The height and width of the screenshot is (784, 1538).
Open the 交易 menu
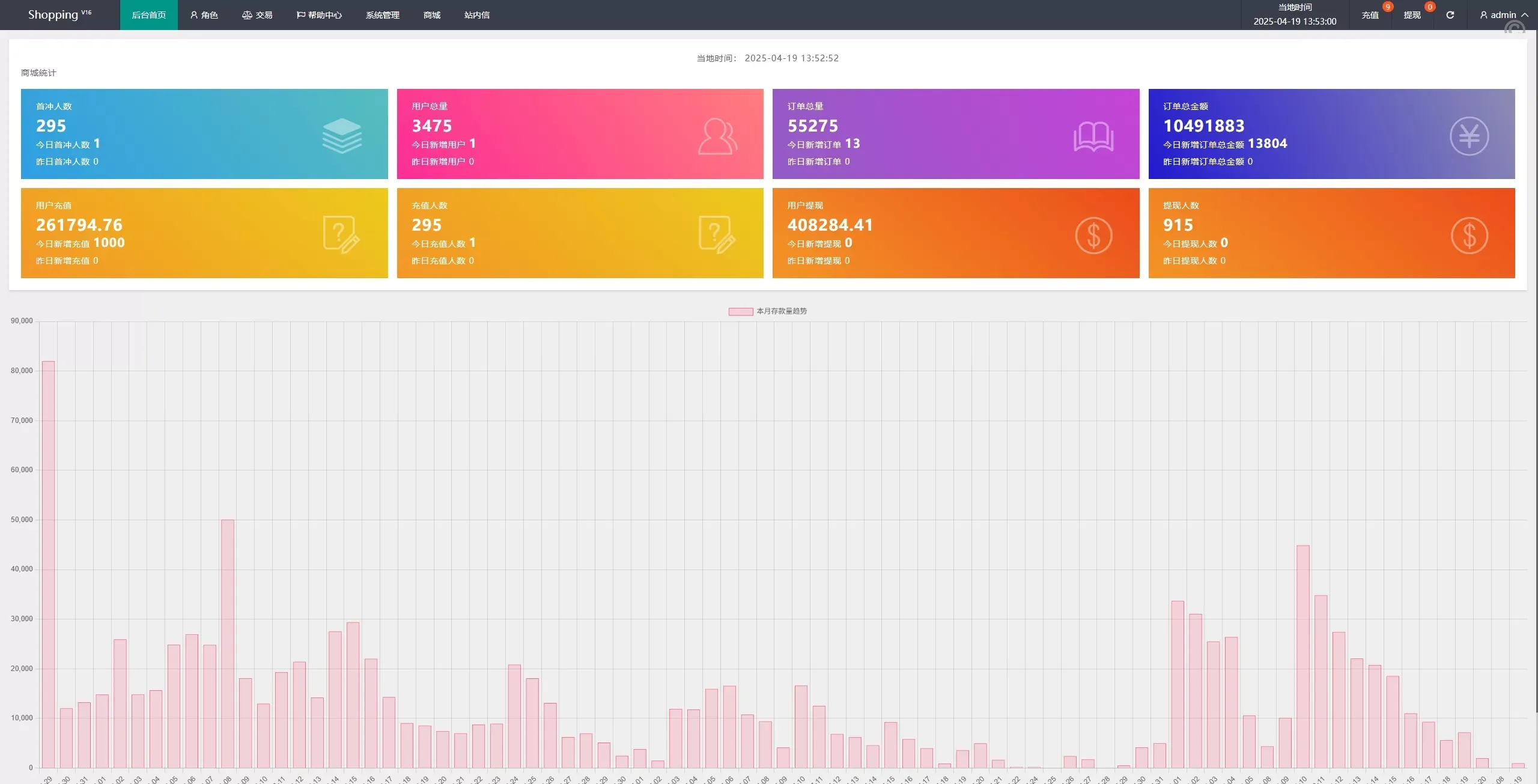coord(257,15)
